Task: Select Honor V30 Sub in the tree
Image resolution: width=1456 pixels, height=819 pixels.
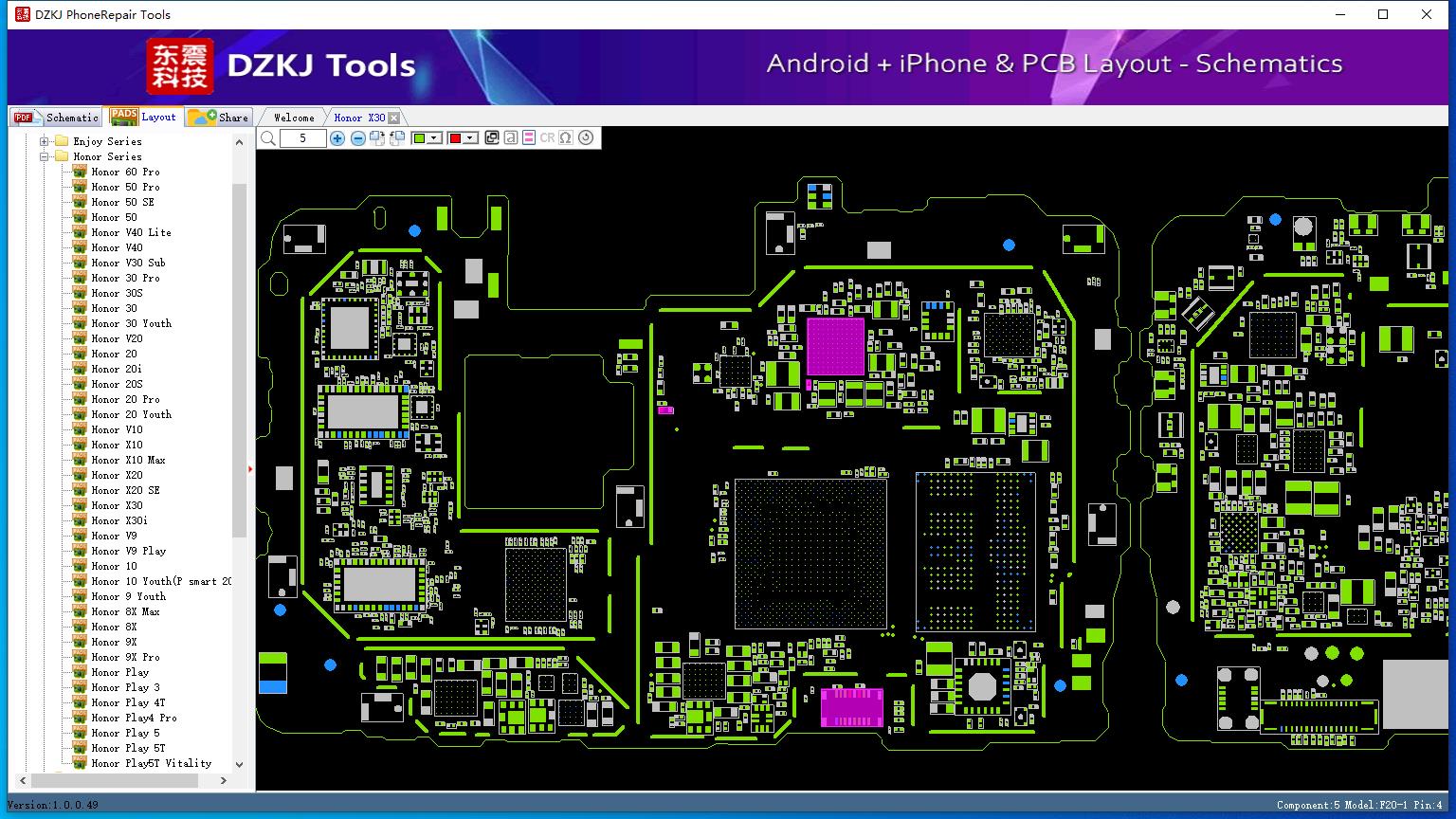Action: click(128, 263)
